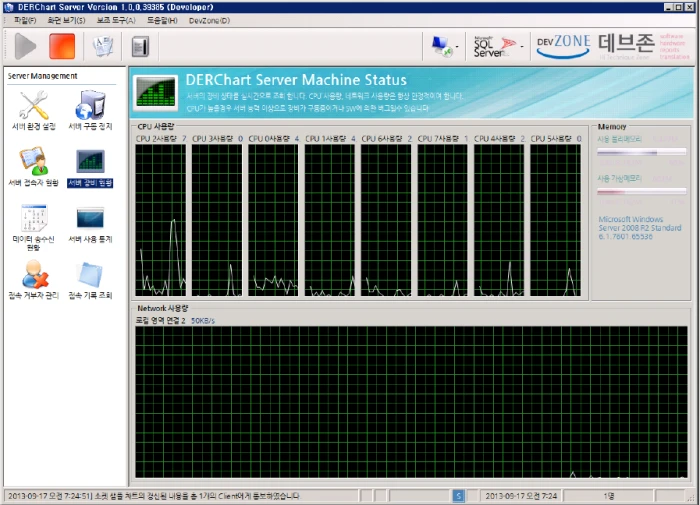Image resolution: width=700 pixels, height=505 pixels.
Task: Click the CPU 7 usage graph
Action: point(442,220)
